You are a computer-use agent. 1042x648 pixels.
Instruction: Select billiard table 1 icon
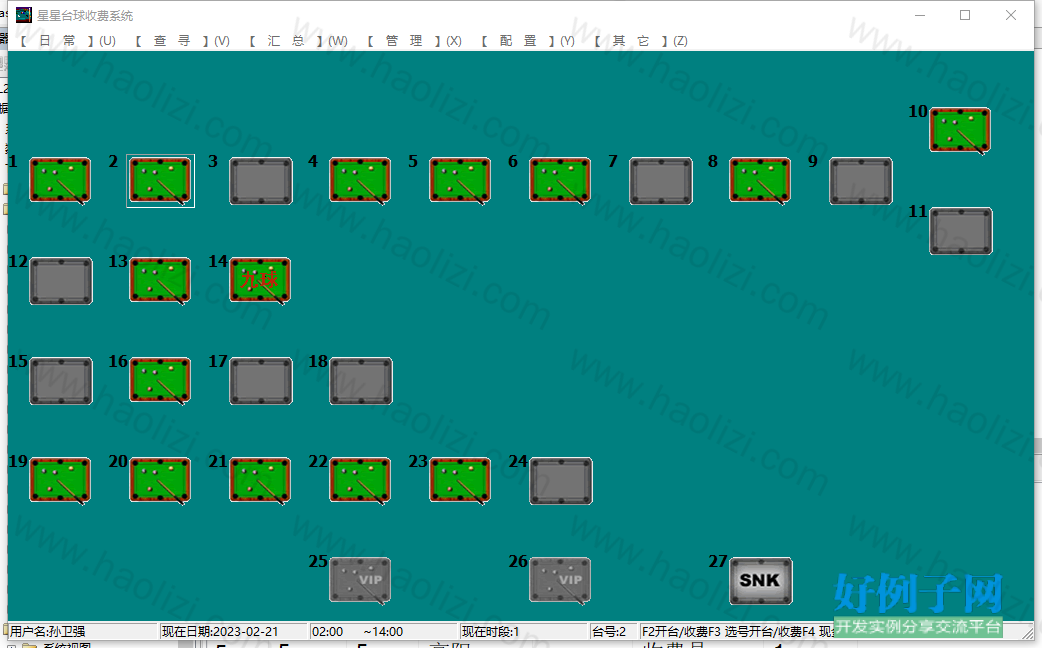coord(60,181)
